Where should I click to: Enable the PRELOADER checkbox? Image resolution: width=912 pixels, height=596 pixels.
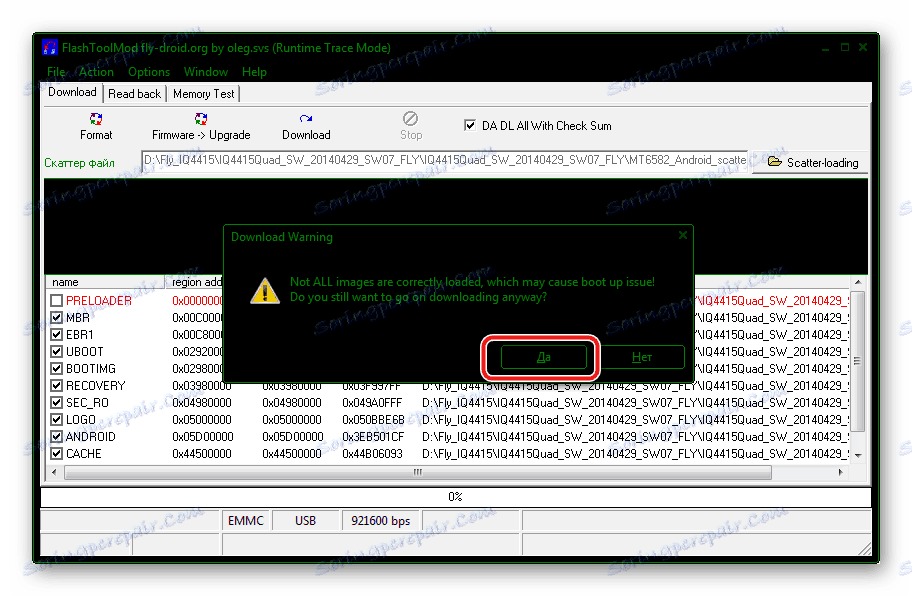[x=56, y=301]
